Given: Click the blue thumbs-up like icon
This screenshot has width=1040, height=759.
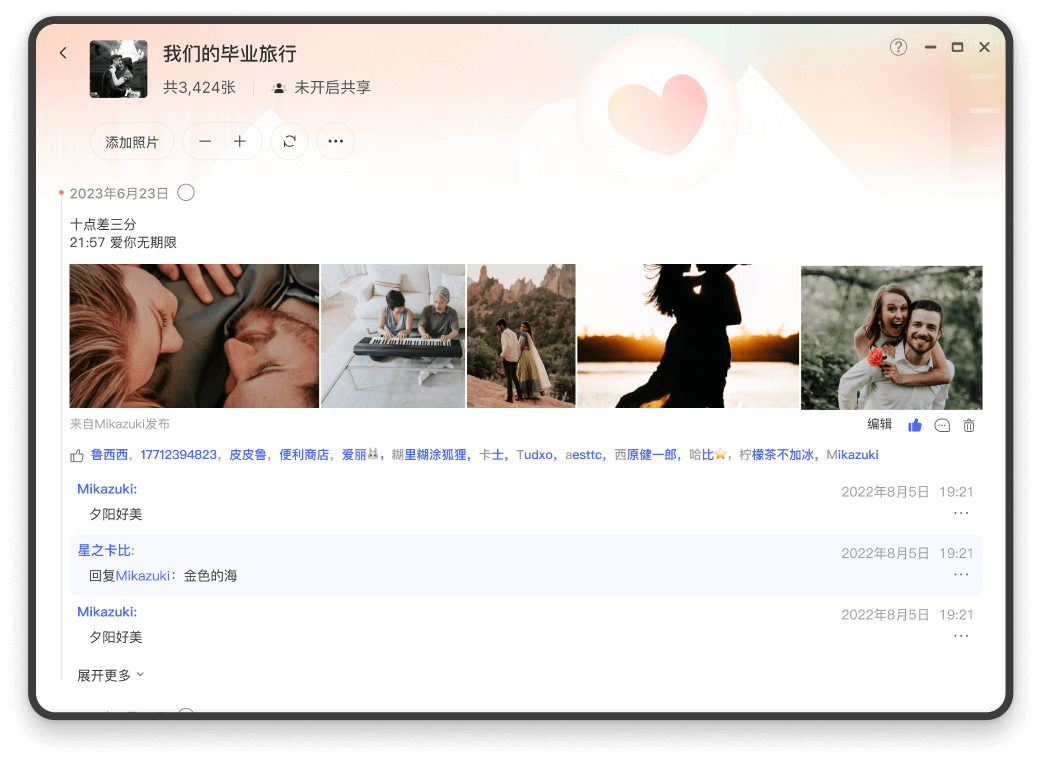Looking at the screenshot, I should [914, 426].
